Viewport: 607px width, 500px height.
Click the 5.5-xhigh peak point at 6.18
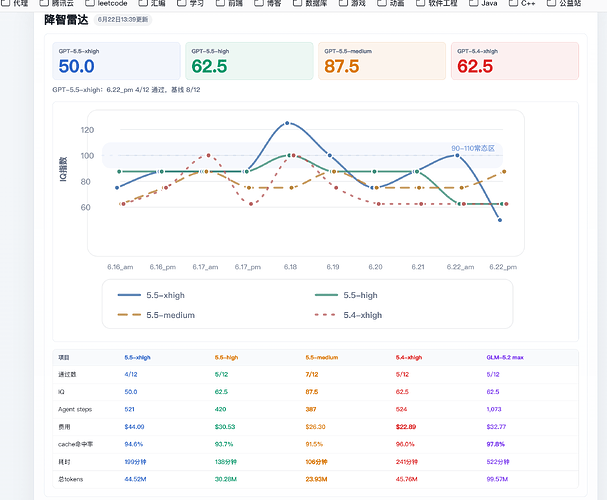(x=287, y=123)
